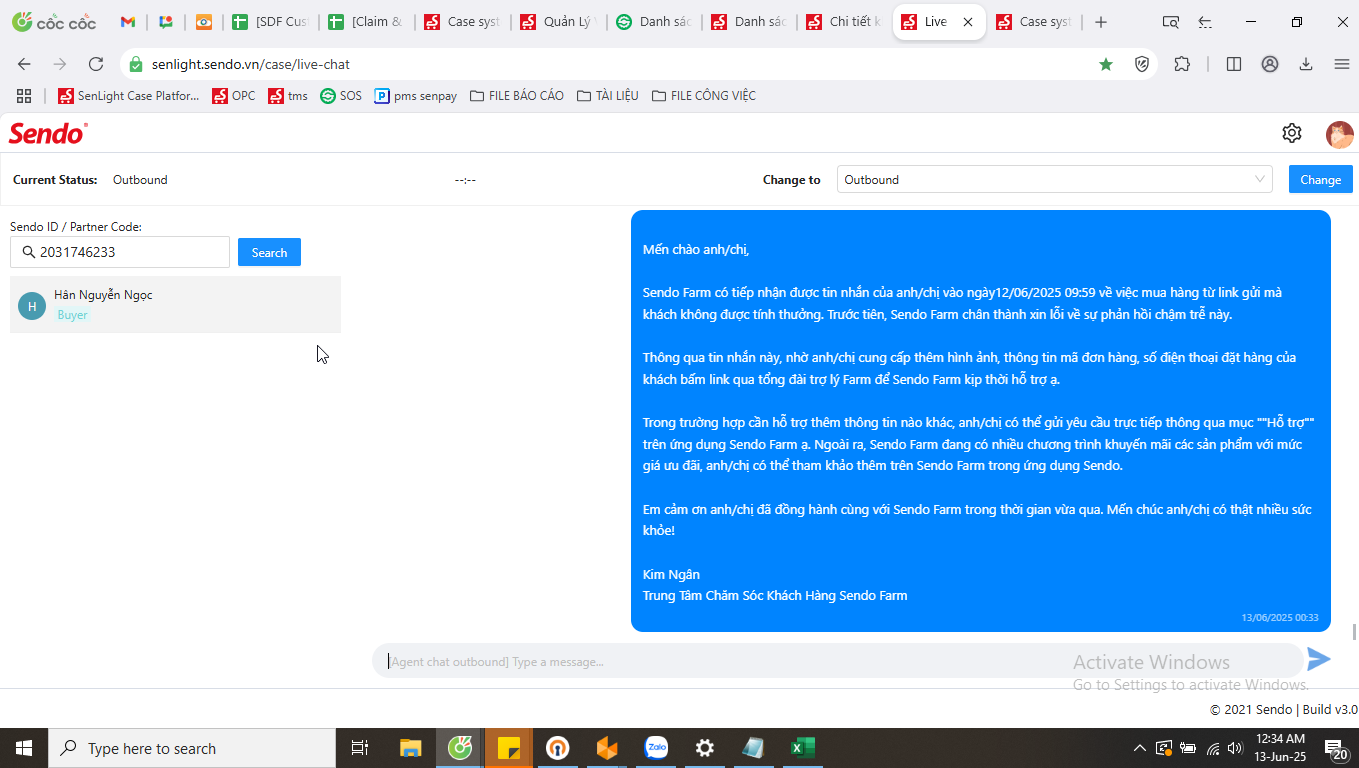Open a new tab with plus icon
1359x768 pixels.
coord(1101,22)
